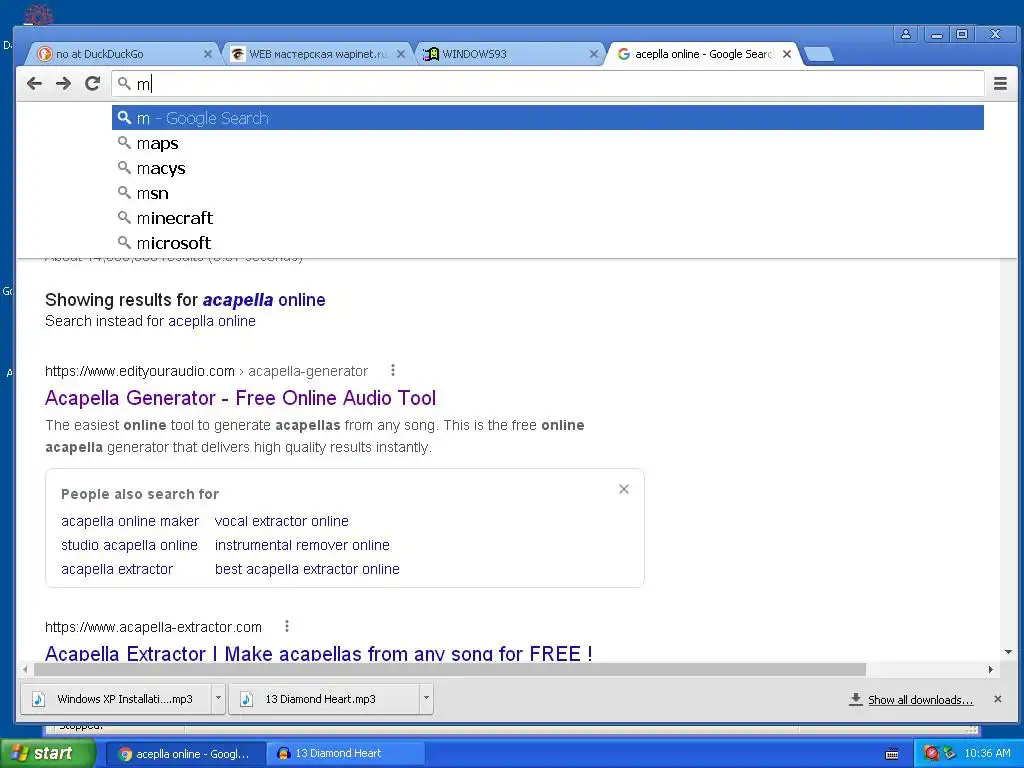Select the acepla online Google Search tab

click(702, 54)
